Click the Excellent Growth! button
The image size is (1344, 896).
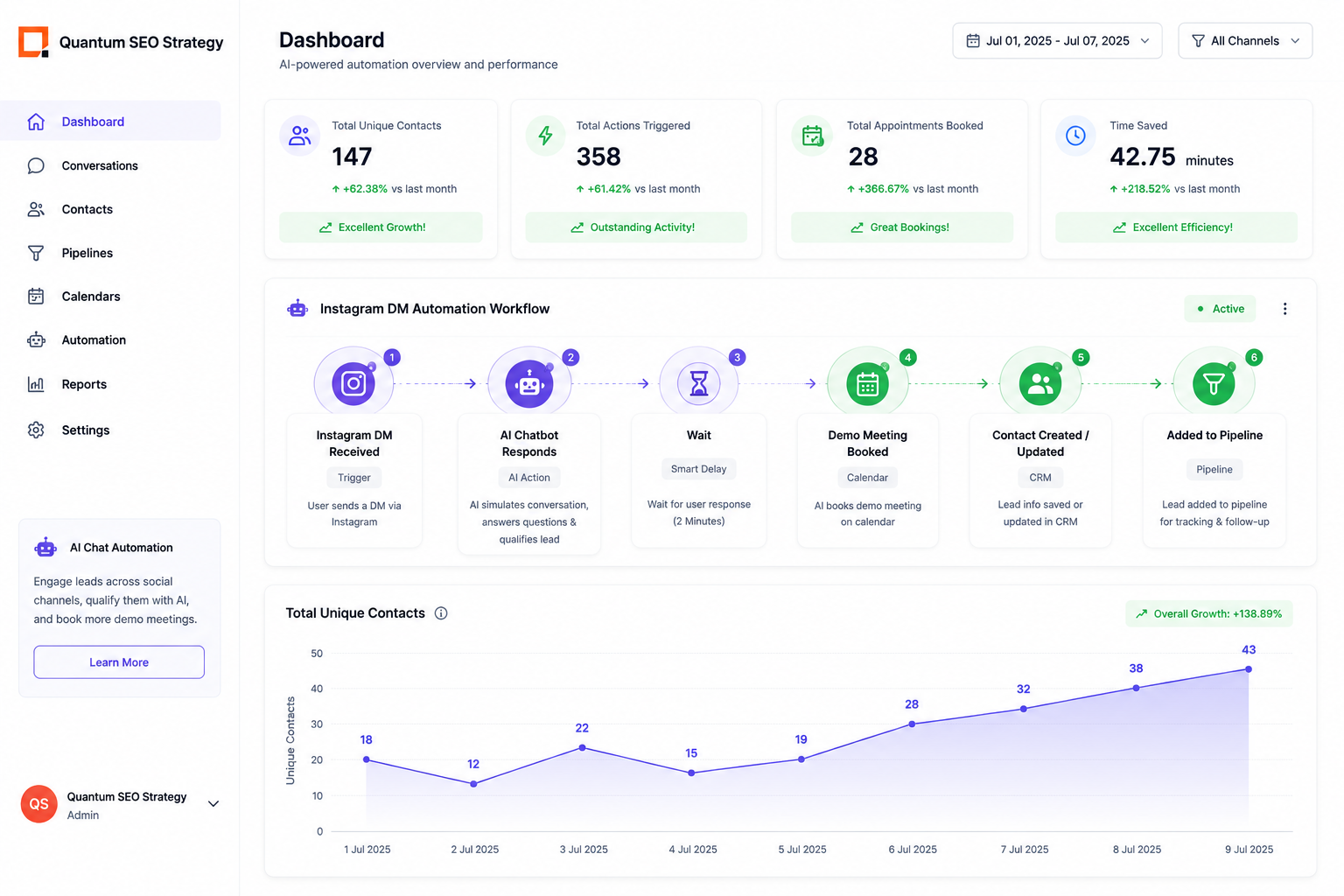click(x=381, y=227)
